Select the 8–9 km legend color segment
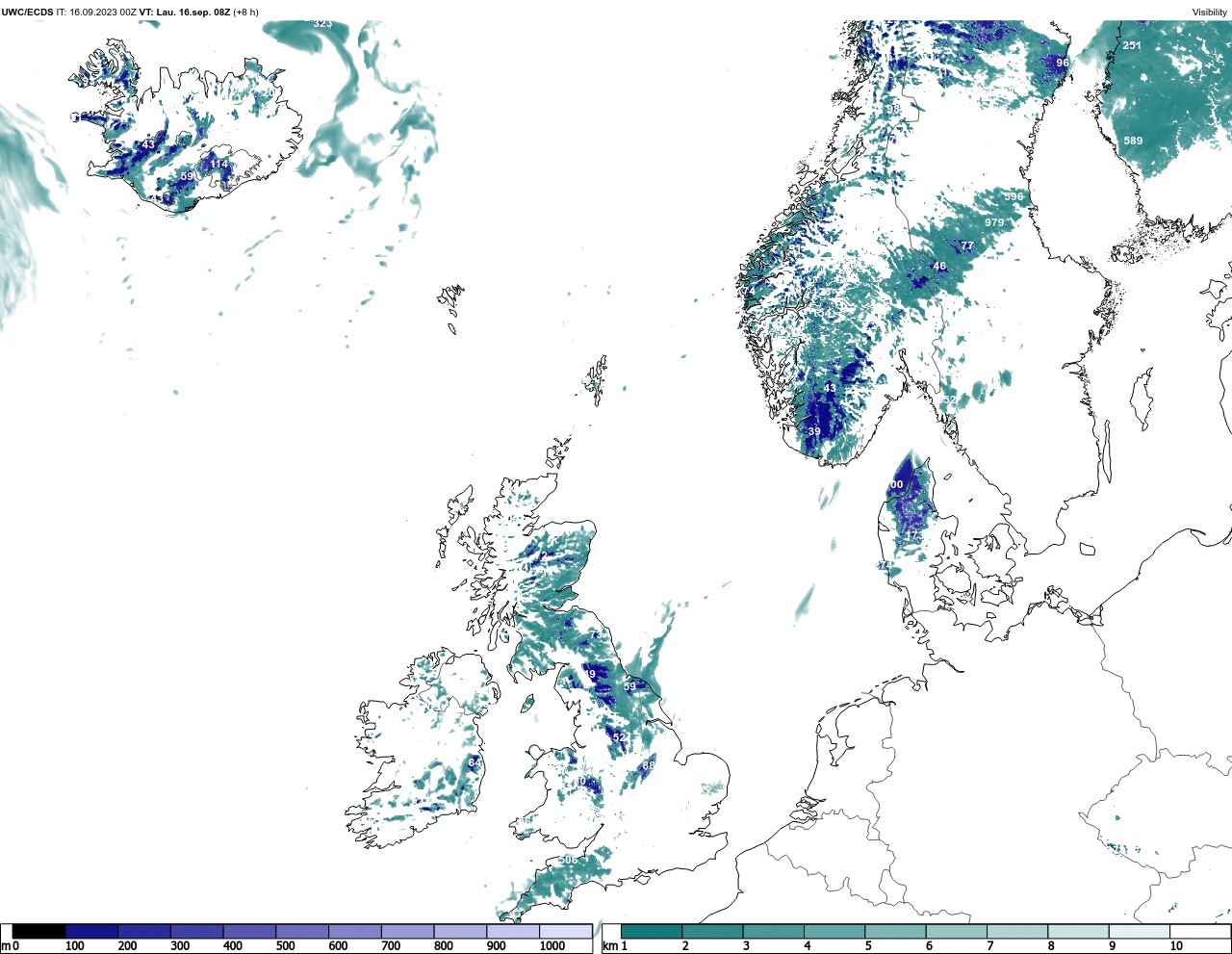 1078,931
